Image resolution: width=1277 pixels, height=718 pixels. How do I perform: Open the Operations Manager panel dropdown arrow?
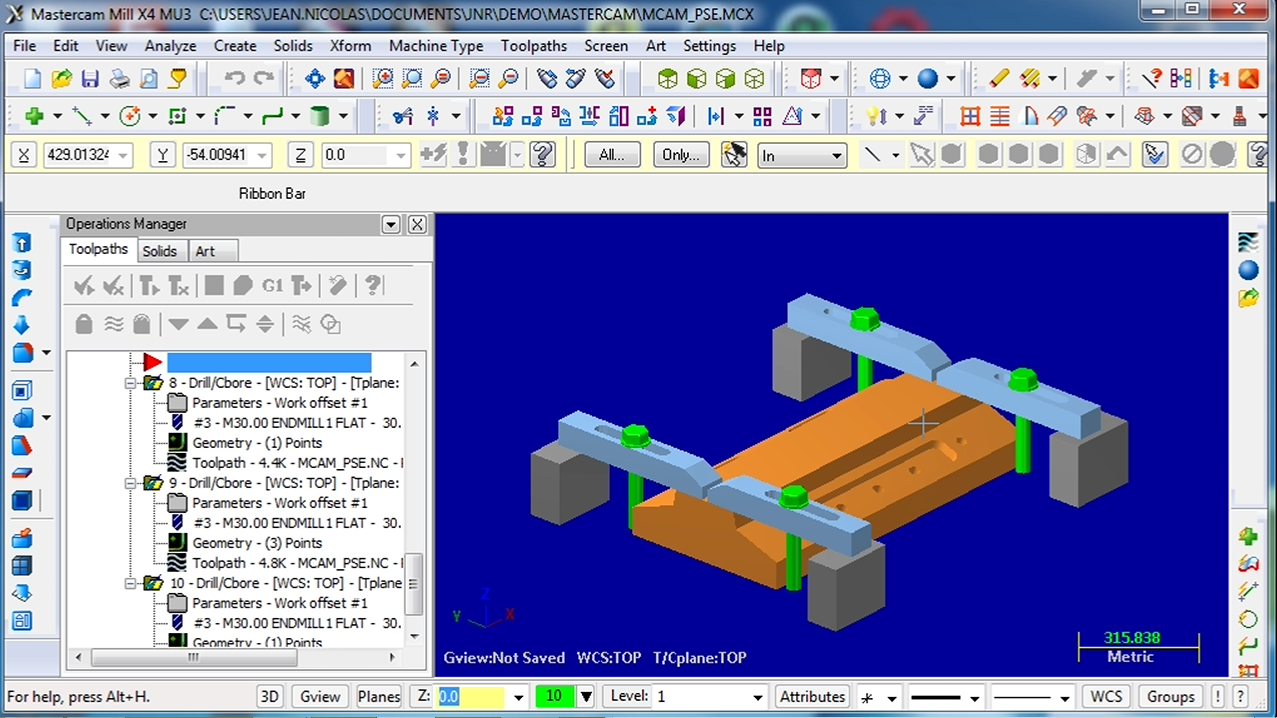pyautogui.click(x=391, y=224)
